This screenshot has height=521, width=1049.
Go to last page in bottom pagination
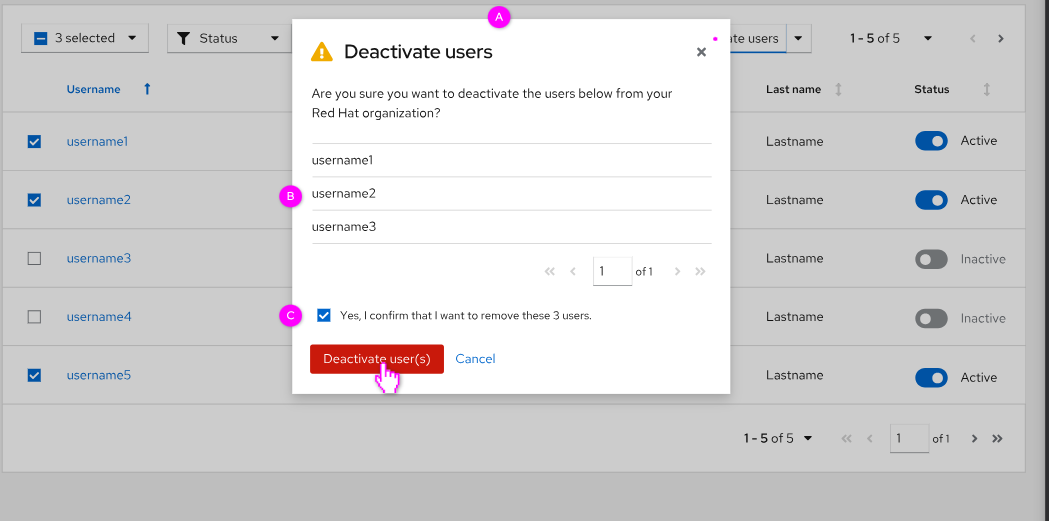[997, 439]
